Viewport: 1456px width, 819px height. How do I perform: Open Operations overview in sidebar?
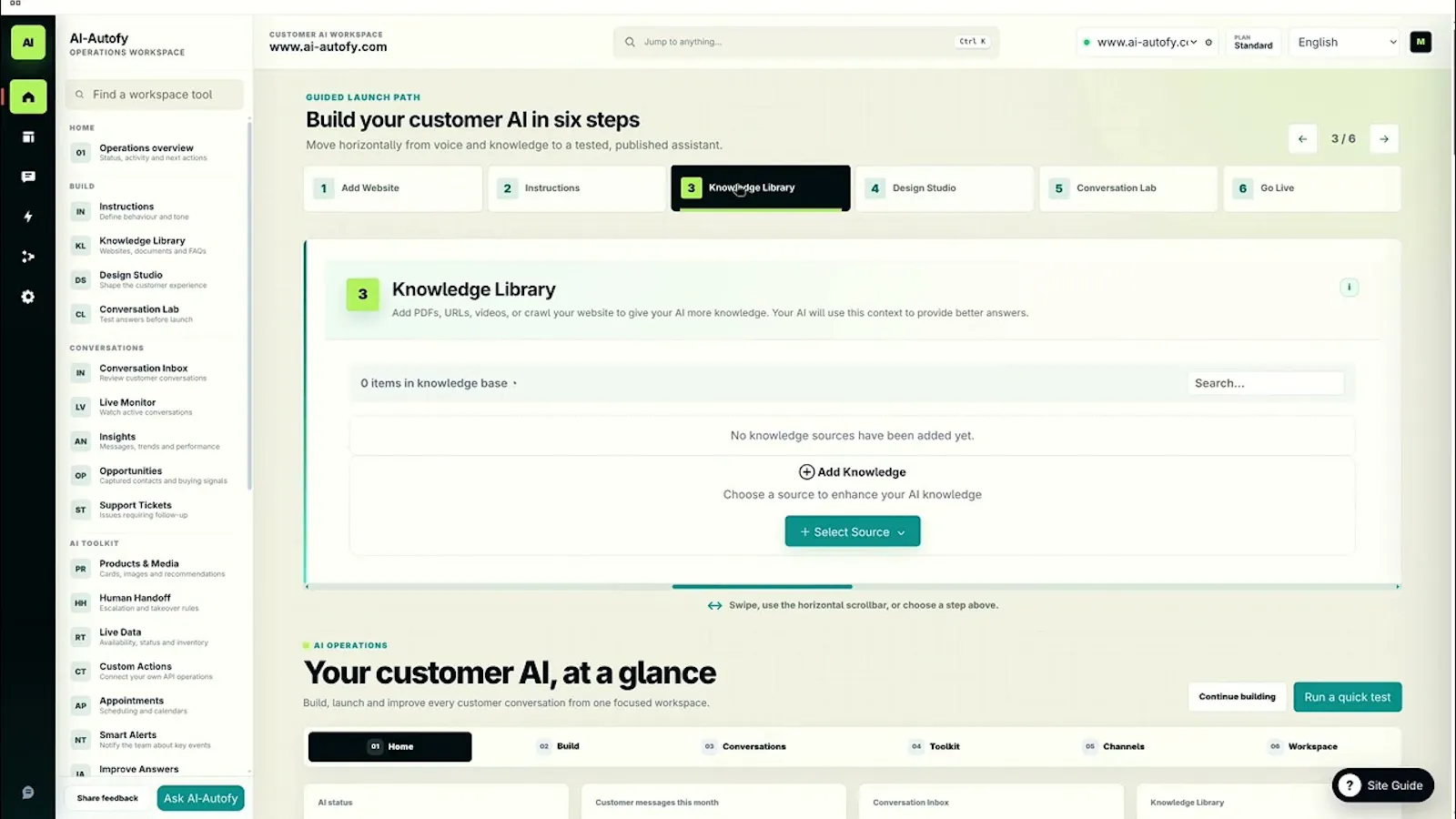[155, 152]
